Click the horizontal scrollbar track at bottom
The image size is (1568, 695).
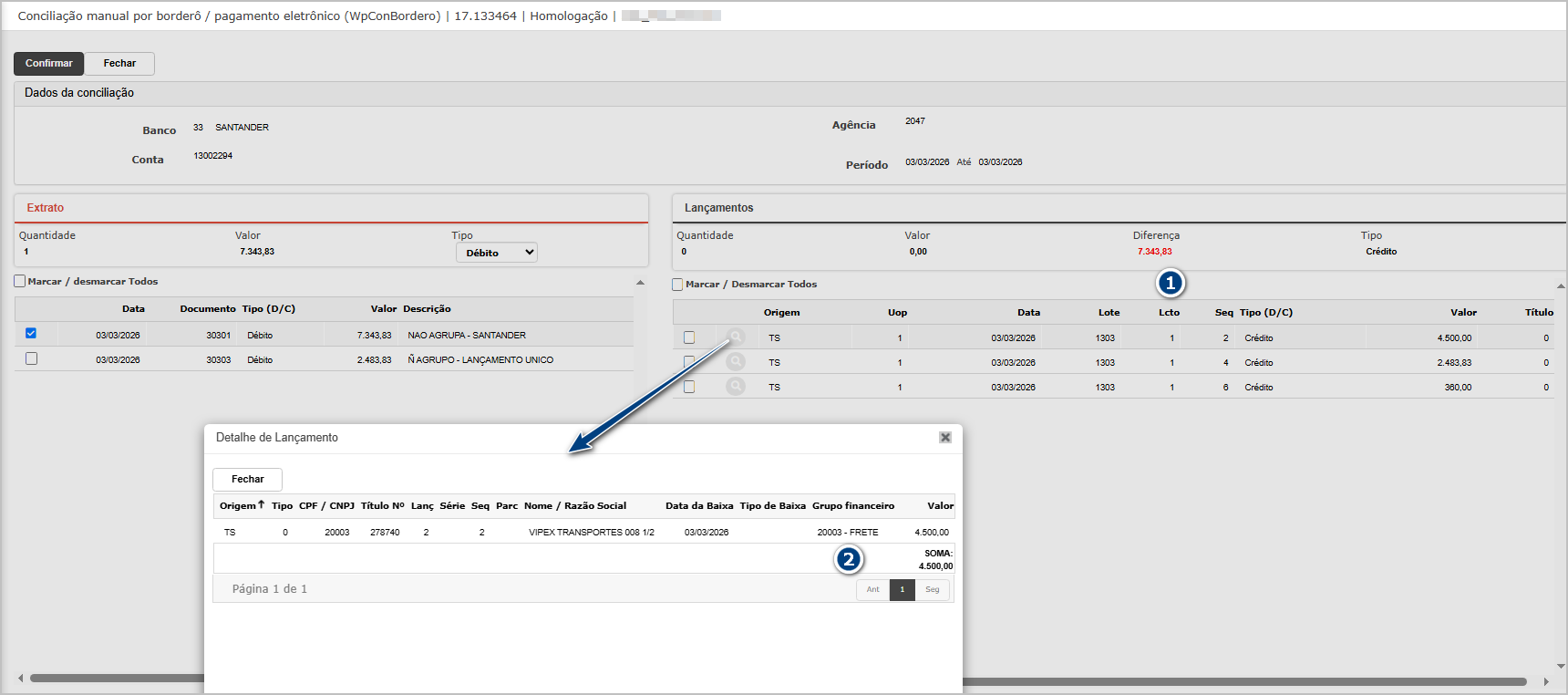1185,681
